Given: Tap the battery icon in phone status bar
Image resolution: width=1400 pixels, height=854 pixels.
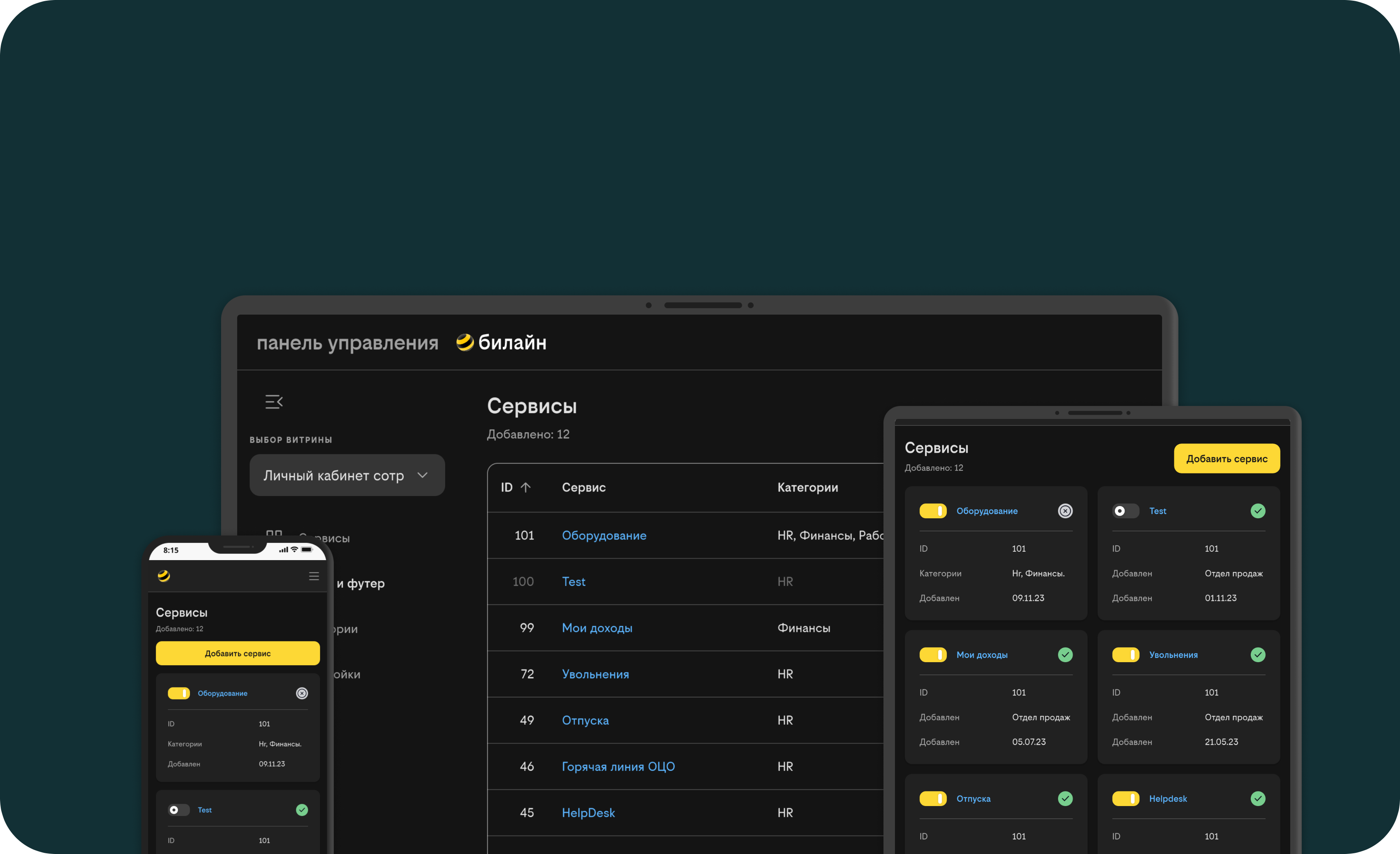Looking at the screenshot, I should tap(307, 550).
